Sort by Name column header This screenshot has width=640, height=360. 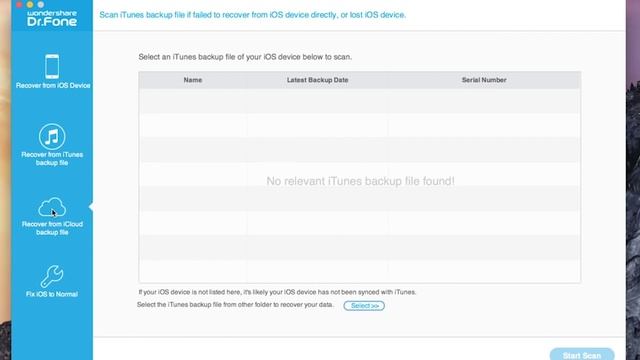(x=193, y=80)
